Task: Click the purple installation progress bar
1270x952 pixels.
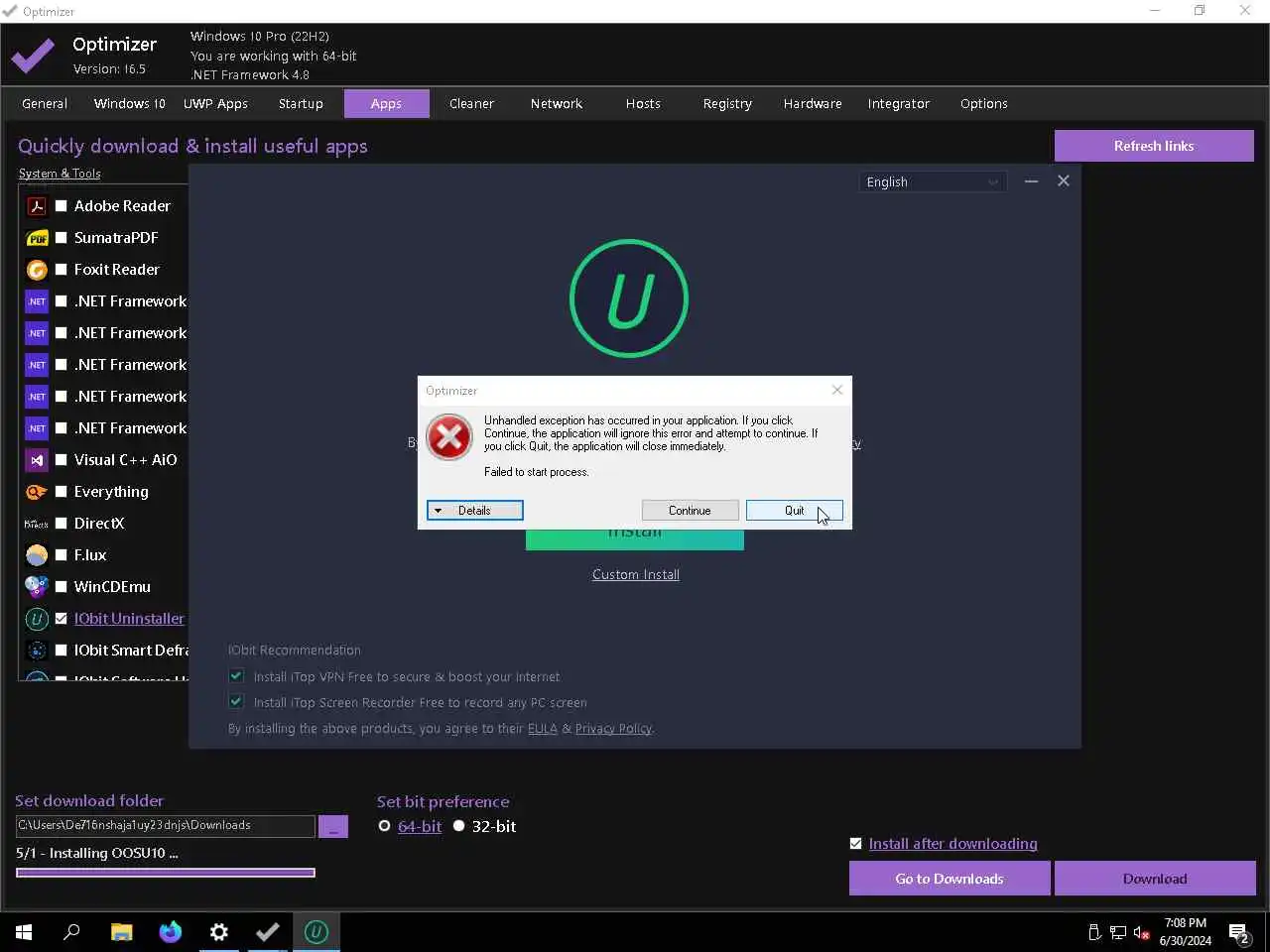Action: click(x=166, y=873)
